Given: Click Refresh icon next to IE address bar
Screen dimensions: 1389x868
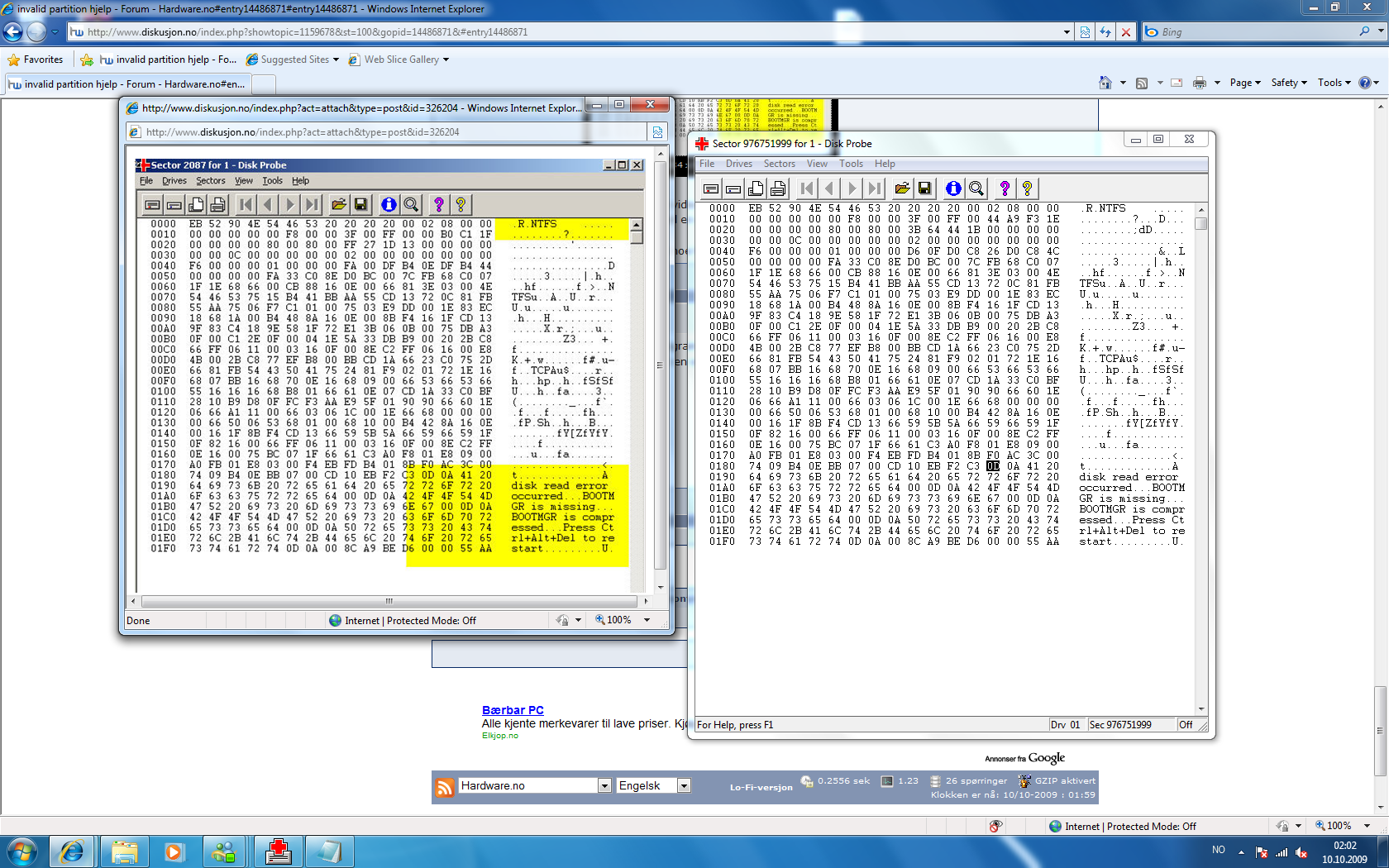Looking at the screenshot, I should pos(1105,32).
